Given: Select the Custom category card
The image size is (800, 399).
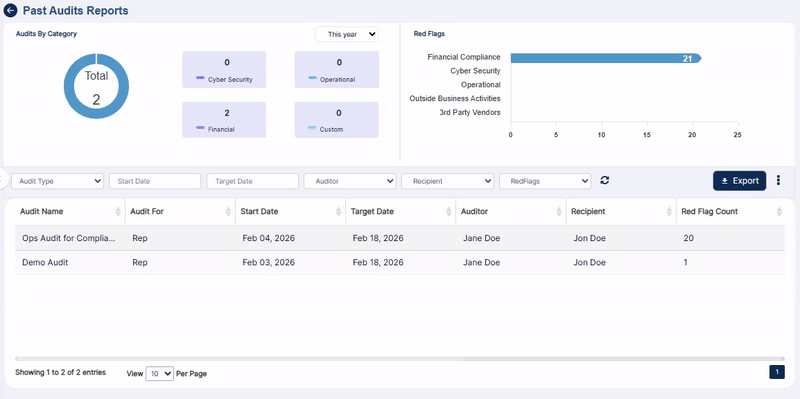Looking at the screenshot, I should click(337, 120).
